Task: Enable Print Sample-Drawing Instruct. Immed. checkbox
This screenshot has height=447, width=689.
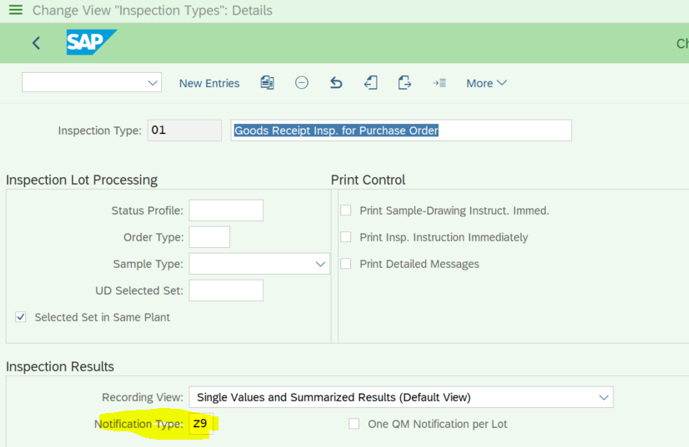Action: 346,211
